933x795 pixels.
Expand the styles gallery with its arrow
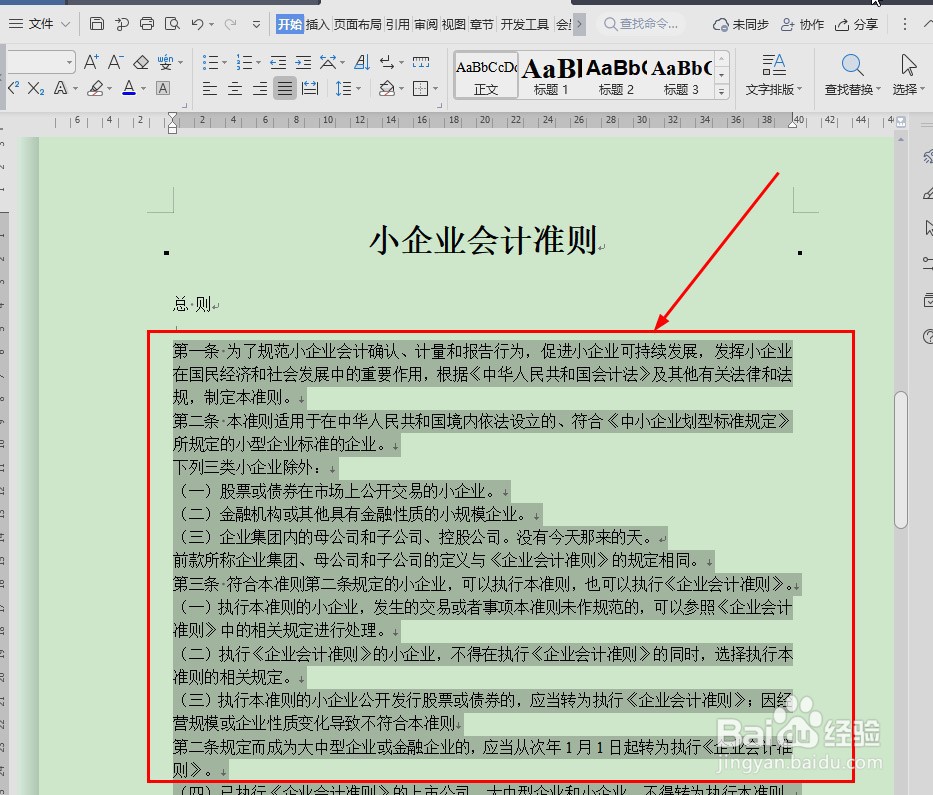[x=722, y=93]
